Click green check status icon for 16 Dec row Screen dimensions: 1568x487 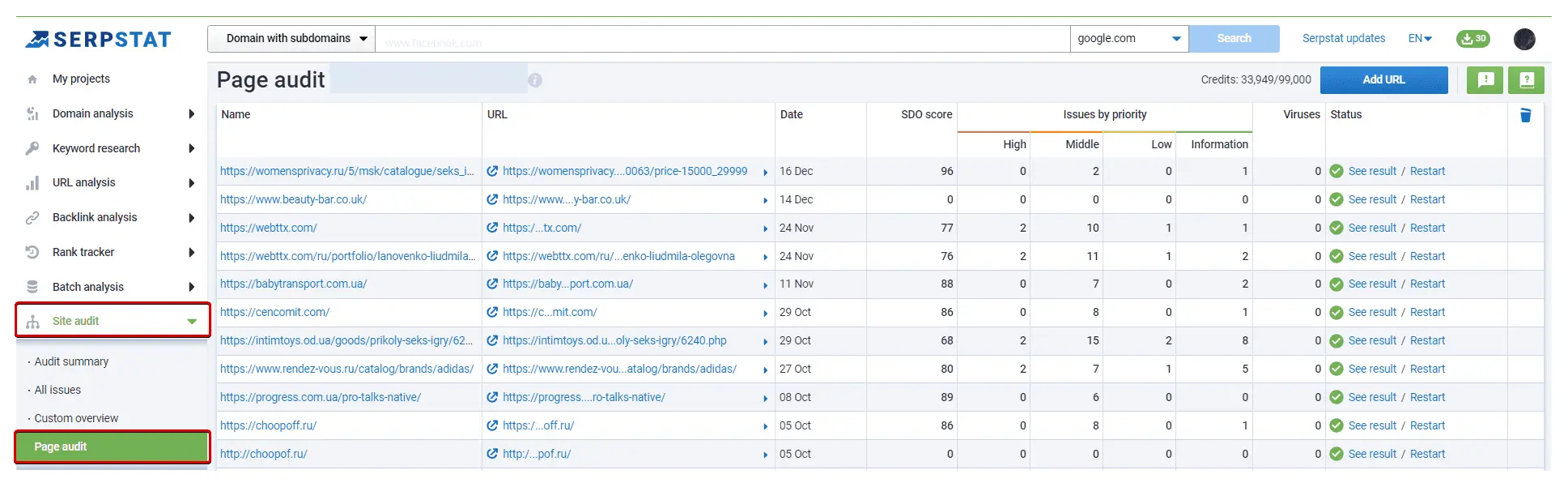(1336, 171)
